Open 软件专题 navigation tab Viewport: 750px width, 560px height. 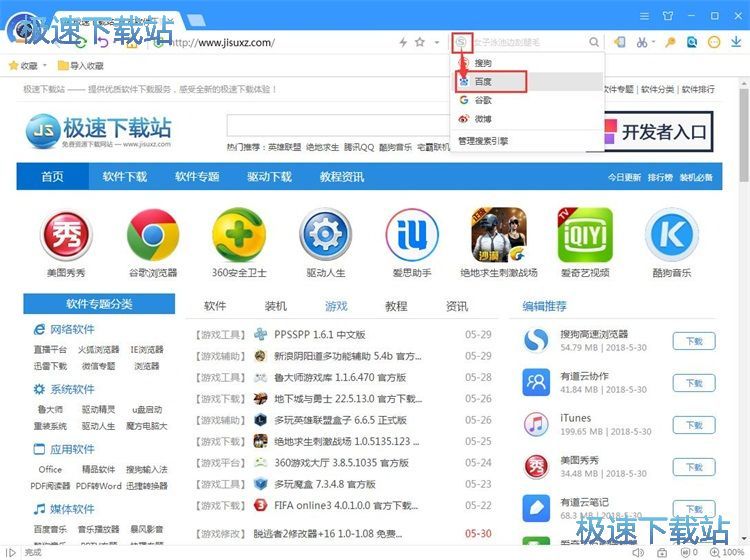tap(197, 176)
